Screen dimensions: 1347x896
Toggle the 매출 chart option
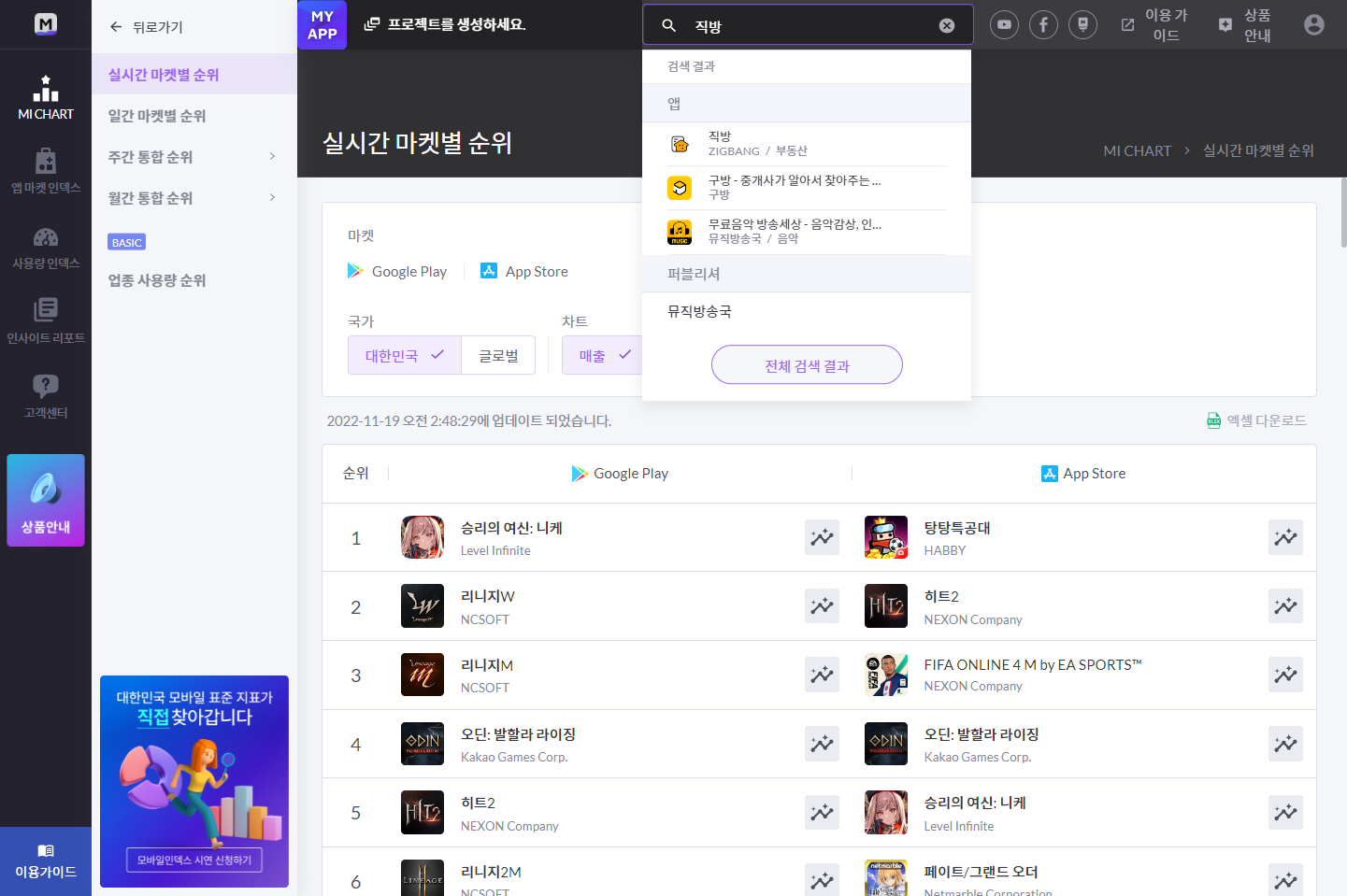coord(603,355)
